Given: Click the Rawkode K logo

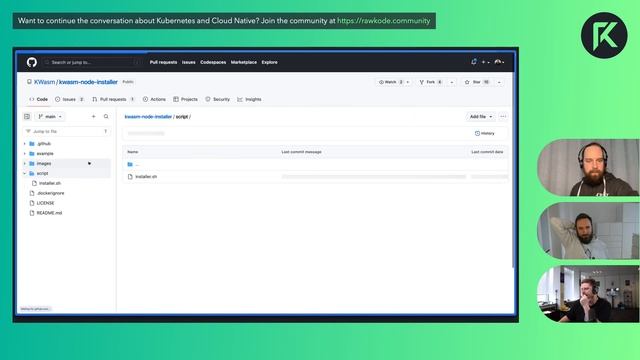Looking at the screenshot, I should (604, 36).
